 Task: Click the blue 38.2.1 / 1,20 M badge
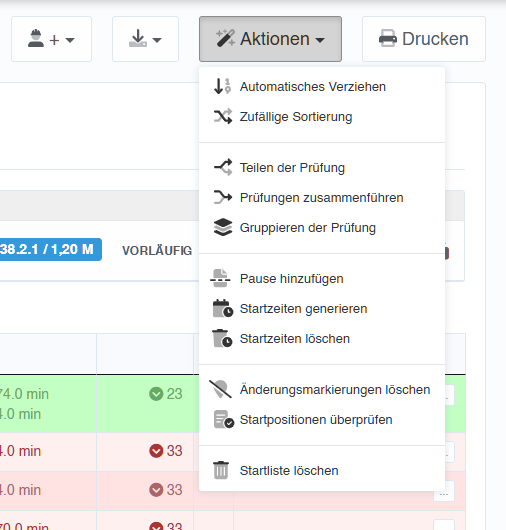(50, 249)
